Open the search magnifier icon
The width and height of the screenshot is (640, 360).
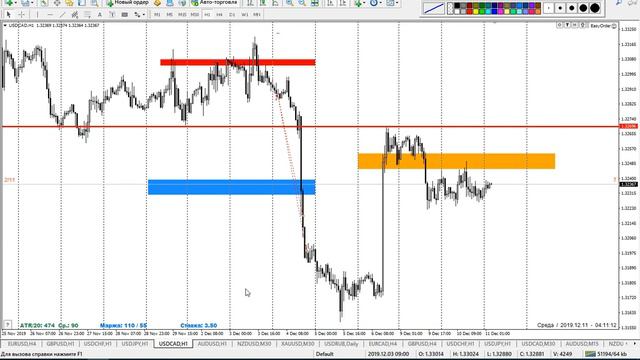tap(620, 2)
